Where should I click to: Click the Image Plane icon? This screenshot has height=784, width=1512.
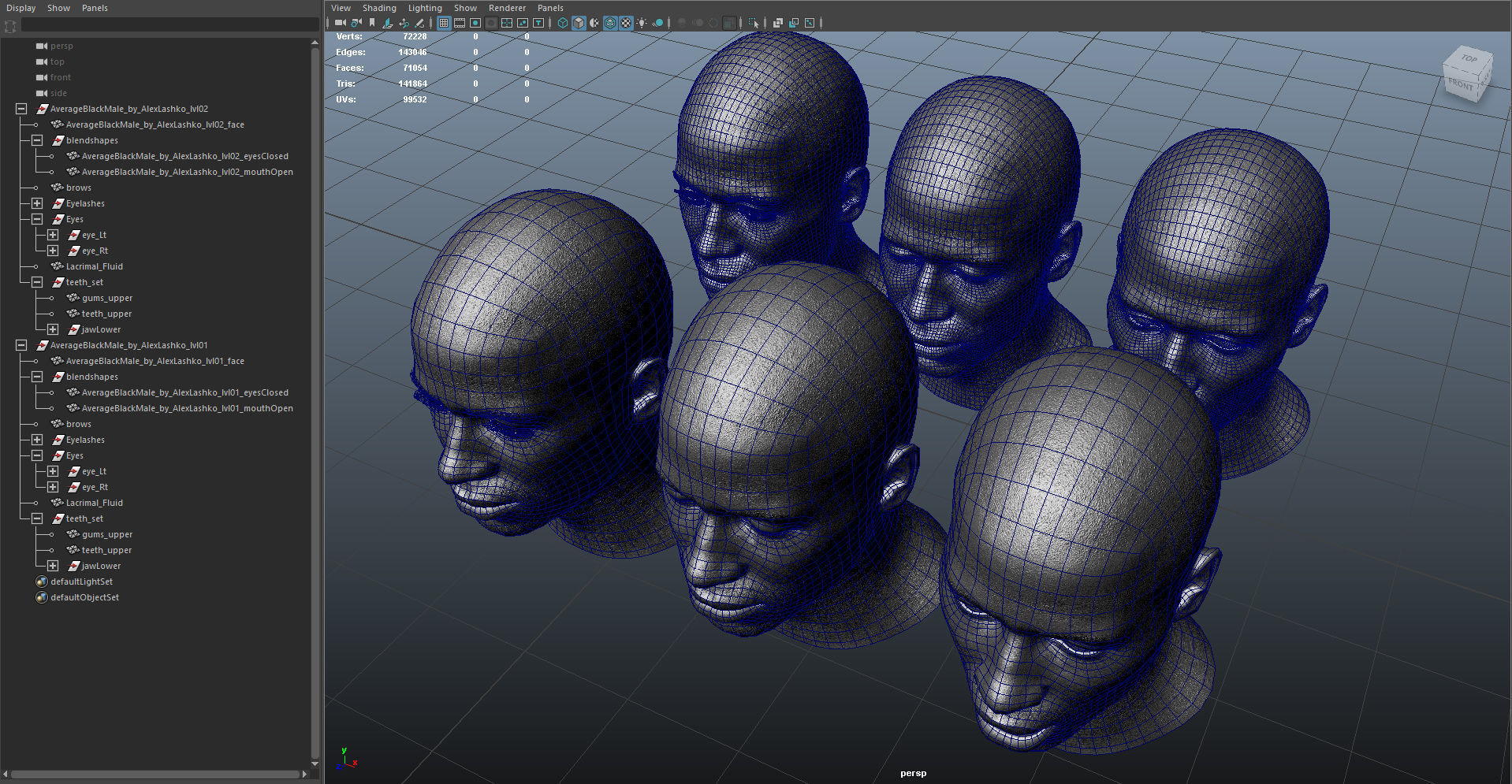click(x=388, y=23)
